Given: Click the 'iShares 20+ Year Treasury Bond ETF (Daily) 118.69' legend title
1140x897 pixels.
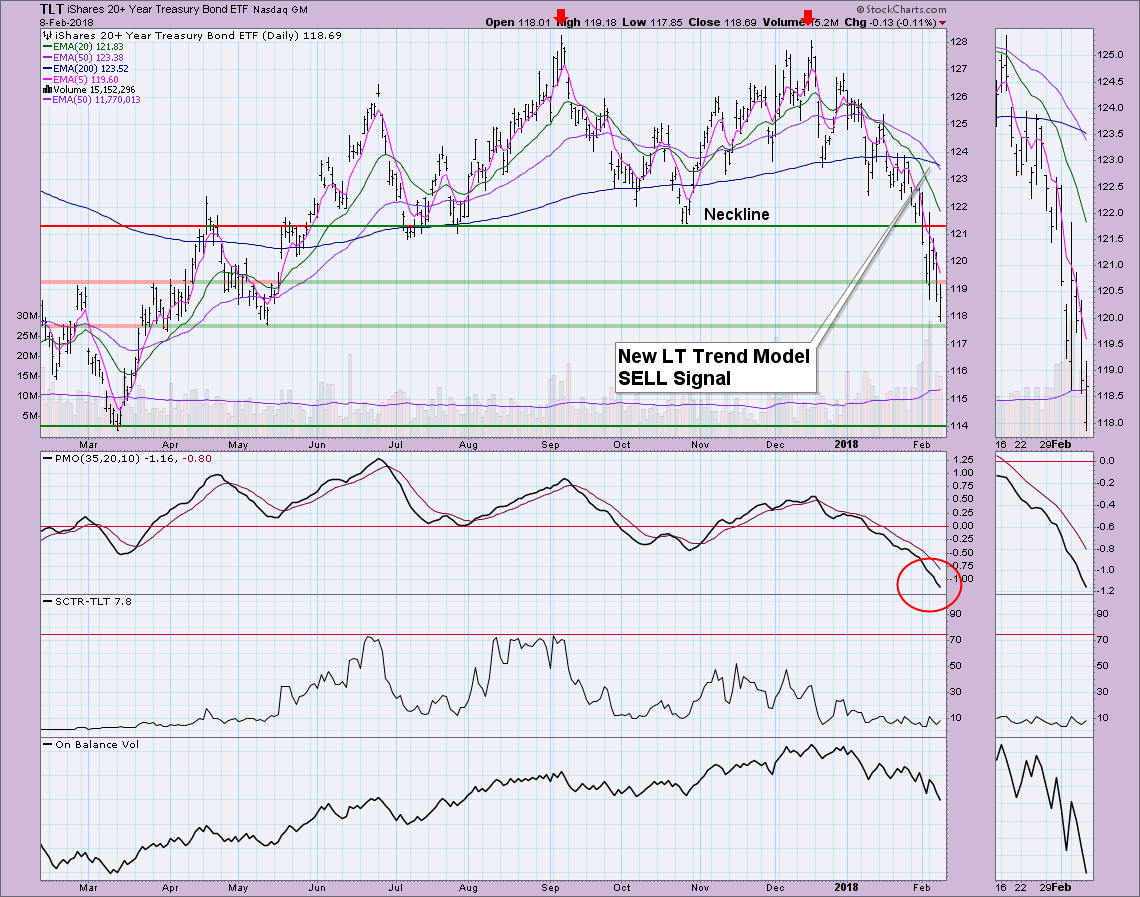Looking at the screenshot, I should click(198, 36).
